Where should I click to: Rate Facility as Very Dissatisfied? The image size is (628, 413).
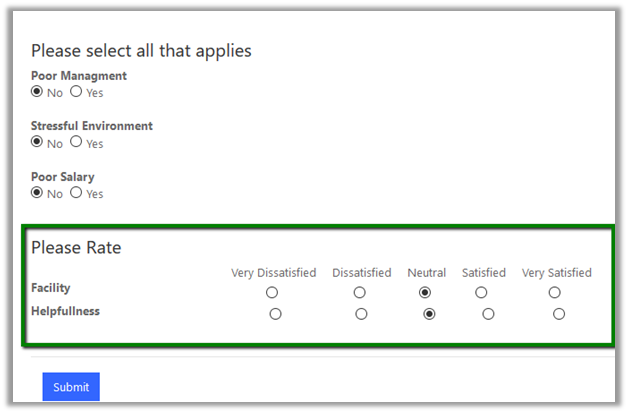tap(272, 293)
